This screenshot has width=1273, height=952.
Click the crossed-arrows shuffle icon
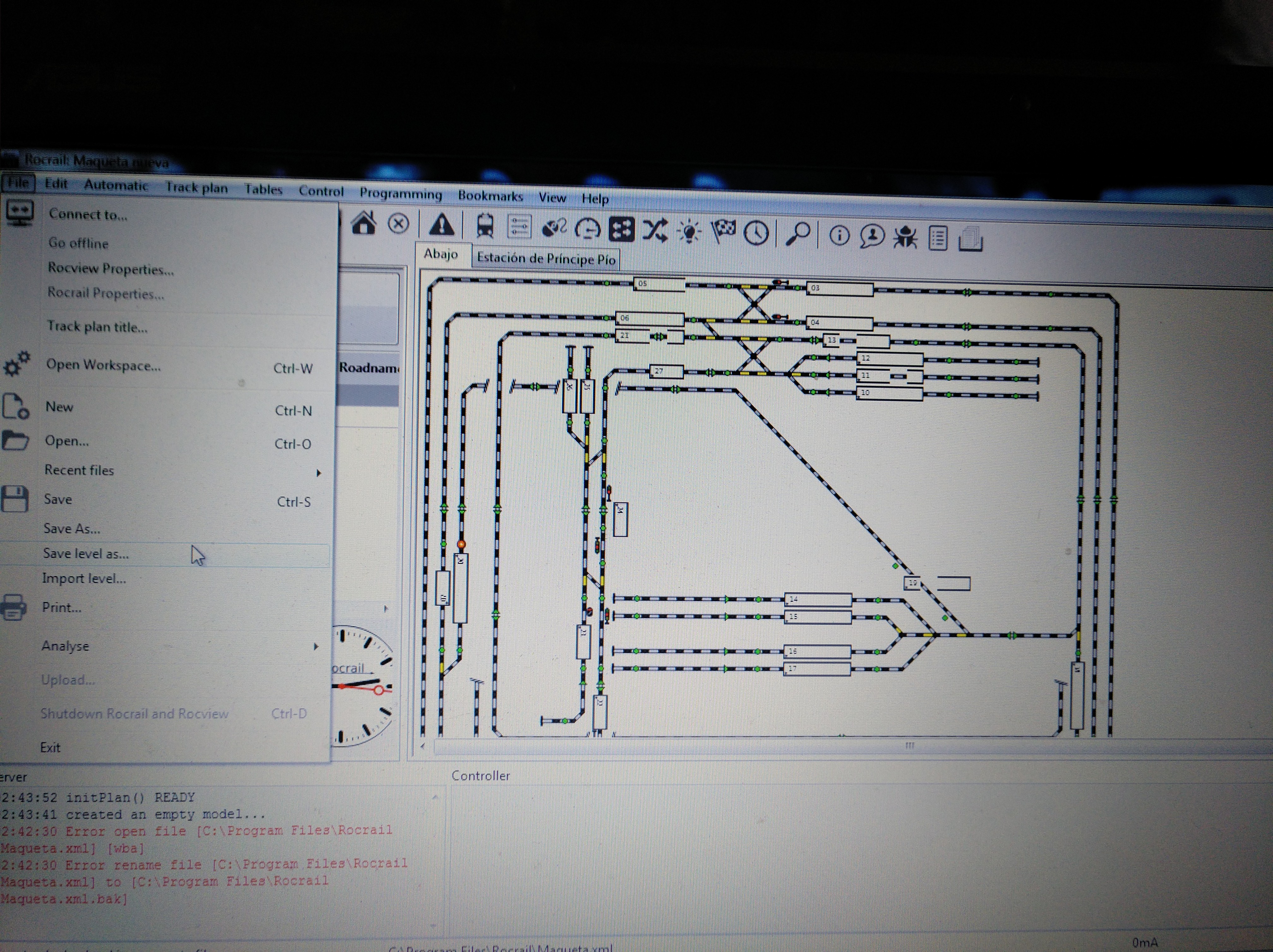(x=655, y=230)
